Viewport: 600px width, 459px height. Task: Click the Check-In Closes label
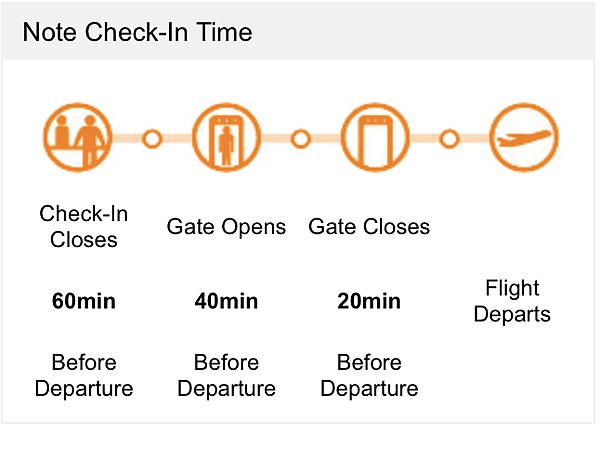click(x=83, y=226)
